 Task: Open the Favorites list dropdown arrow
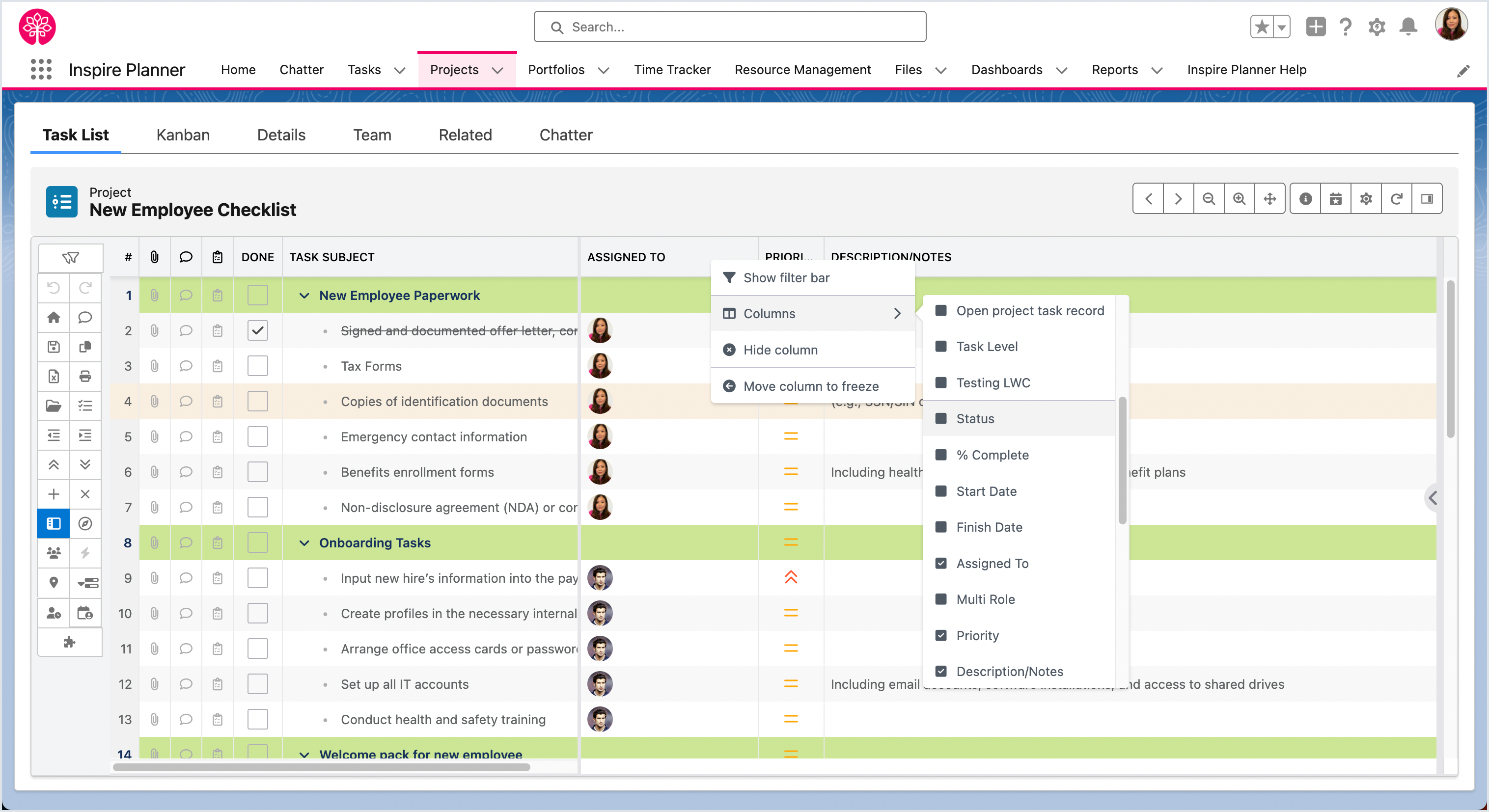click(1281, 27)
